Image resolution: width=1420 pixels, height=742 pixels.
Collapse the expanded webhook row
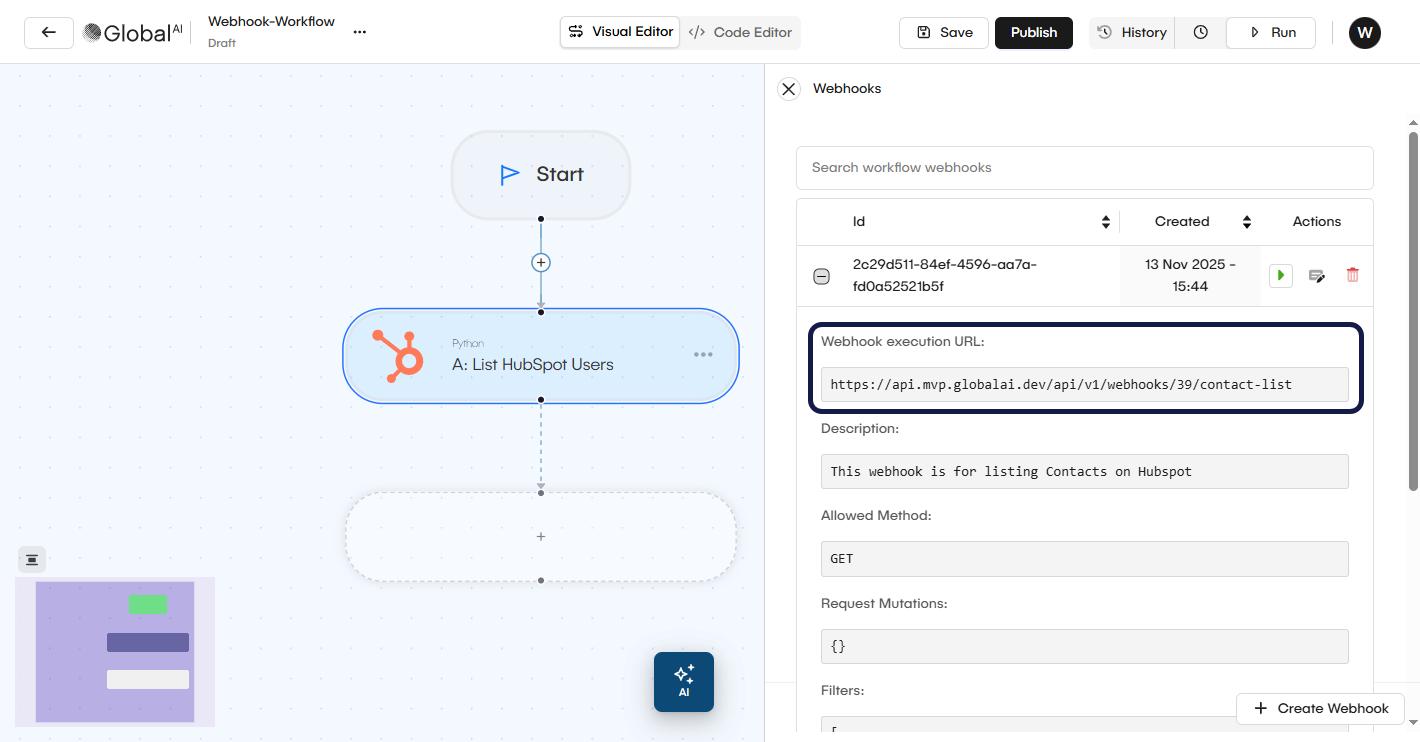[x=821, y=277]
